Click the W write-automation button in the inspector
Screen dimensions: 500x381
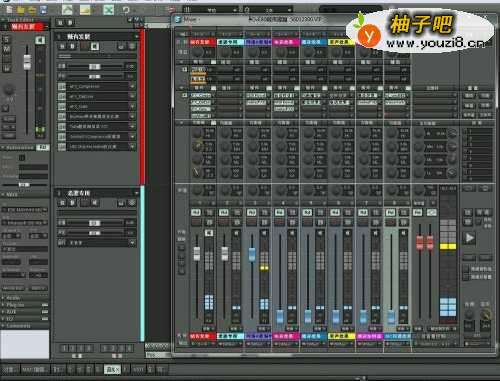tap(6, 69)
